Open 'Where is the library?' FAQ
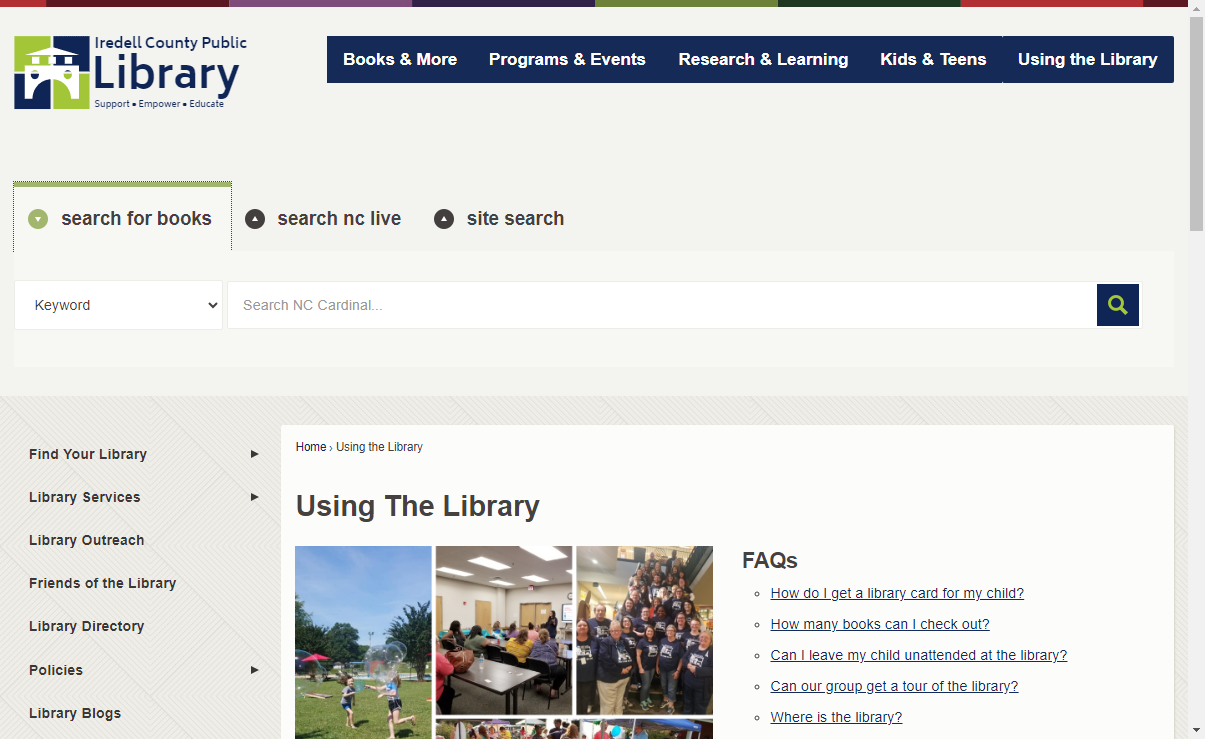 (836, 717)
